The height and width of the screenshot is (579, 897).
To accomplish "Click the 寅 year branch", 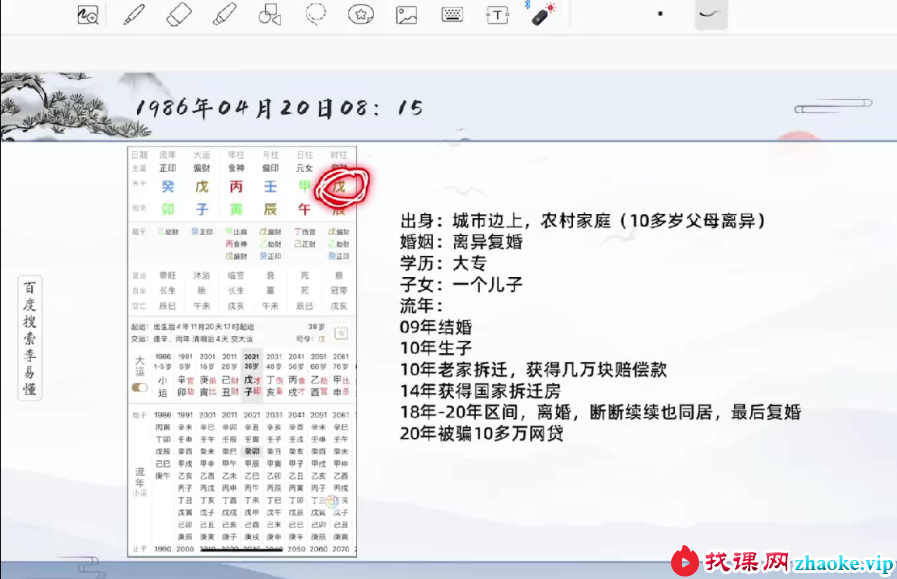I will coord(236,209).
